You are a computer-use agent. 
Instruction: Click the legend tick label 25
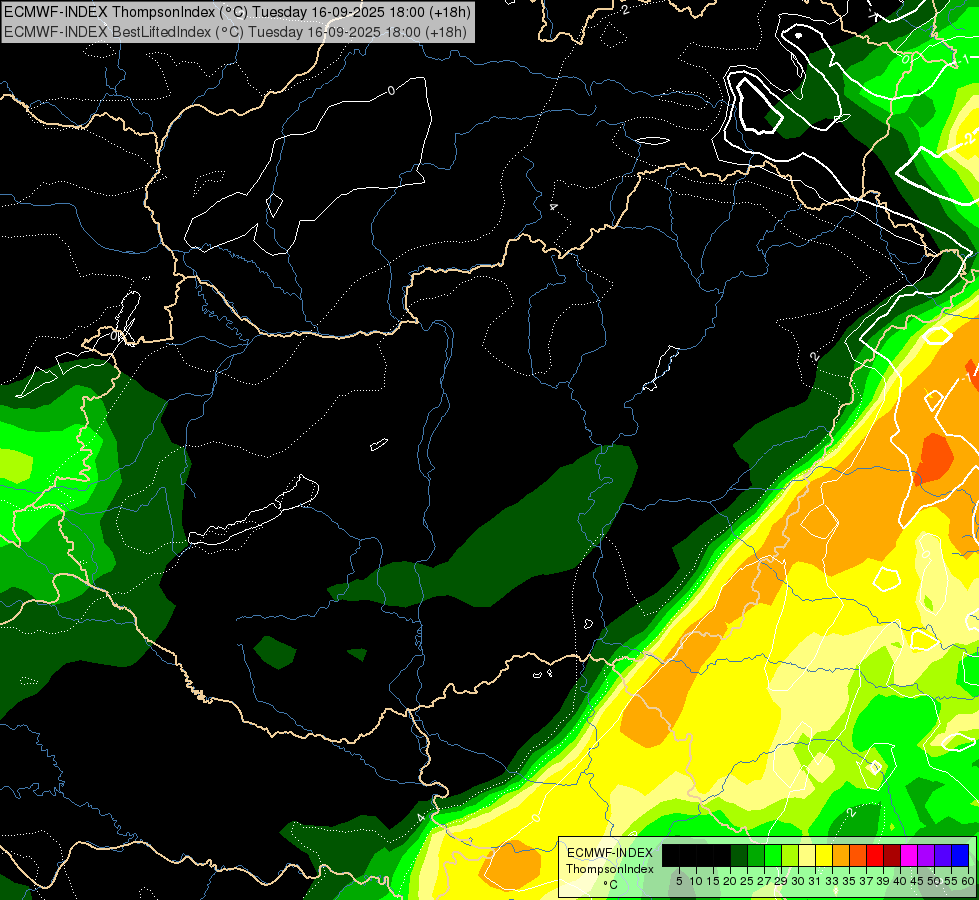(x=747, y=881)
